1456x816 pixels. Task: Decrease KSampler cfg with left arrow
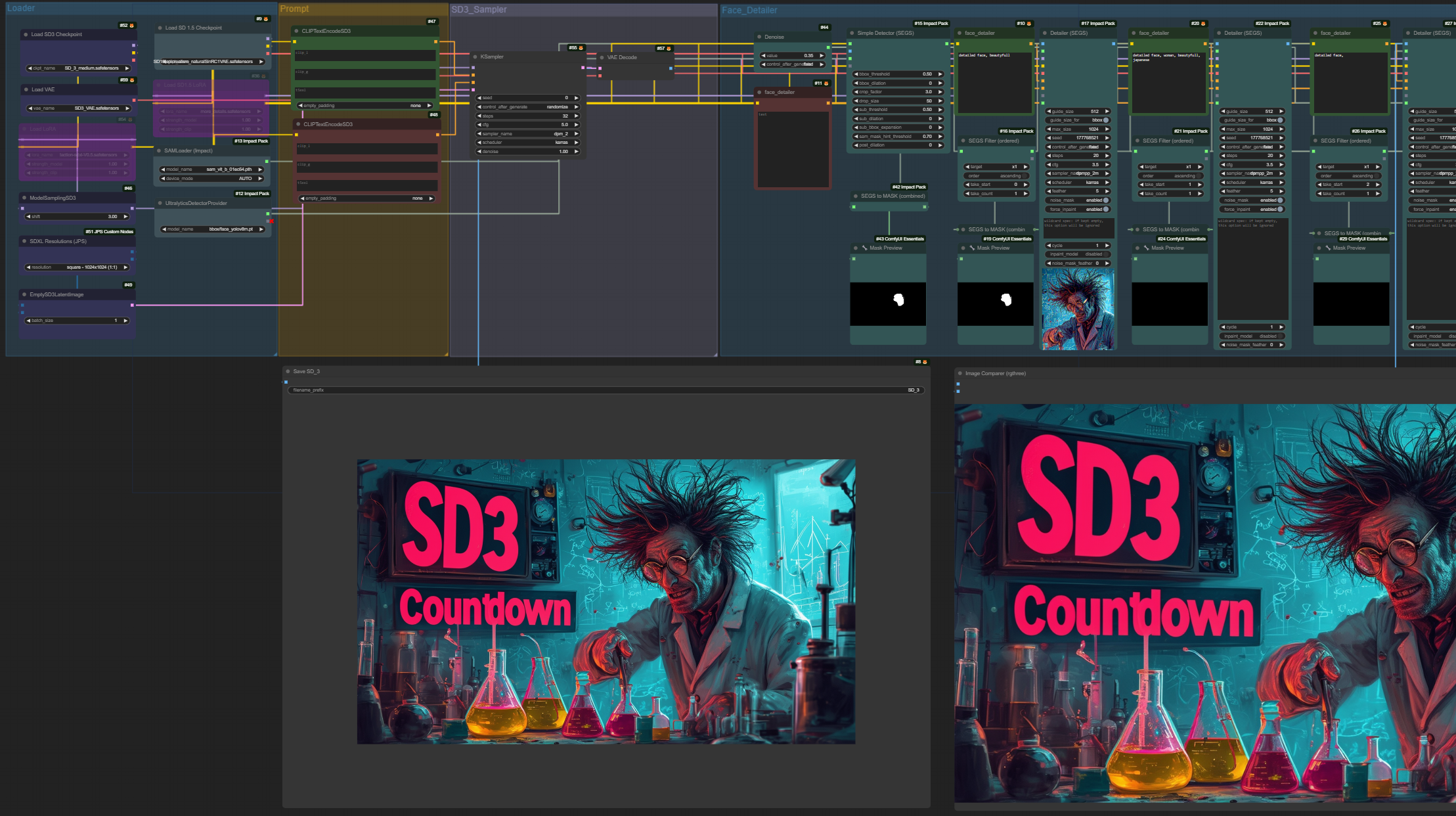(x=479, y=125)
